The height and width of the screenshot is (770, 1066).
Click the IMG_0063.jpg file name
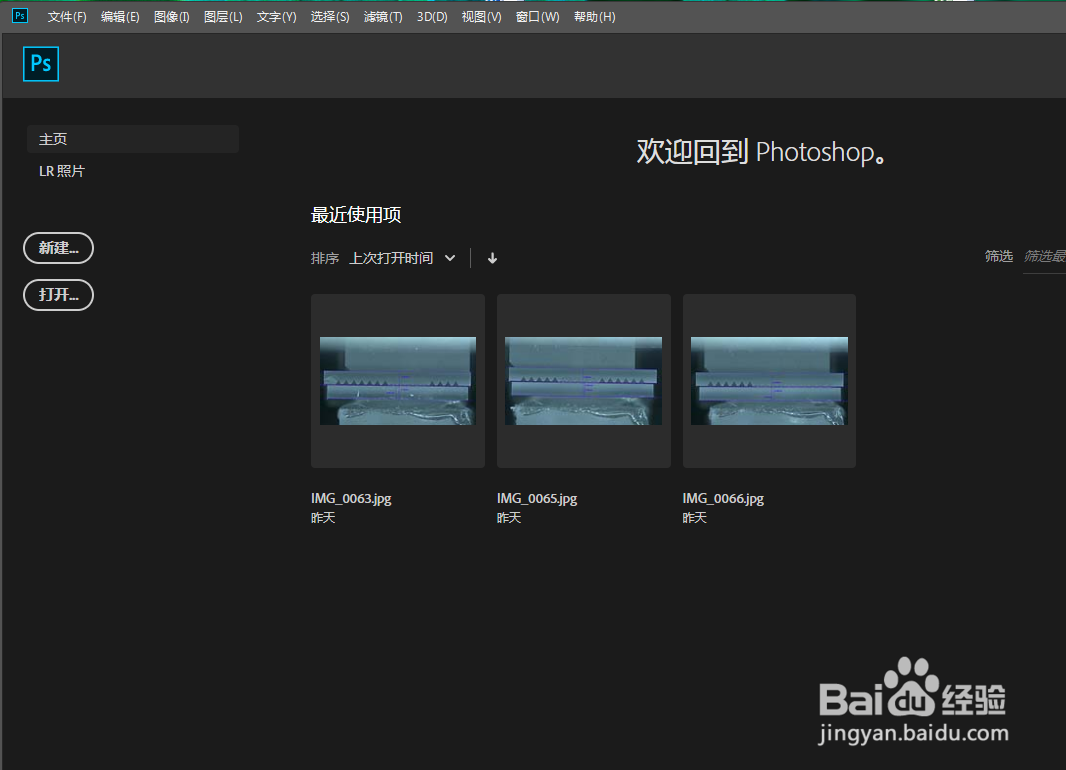(x=351, y=499)
